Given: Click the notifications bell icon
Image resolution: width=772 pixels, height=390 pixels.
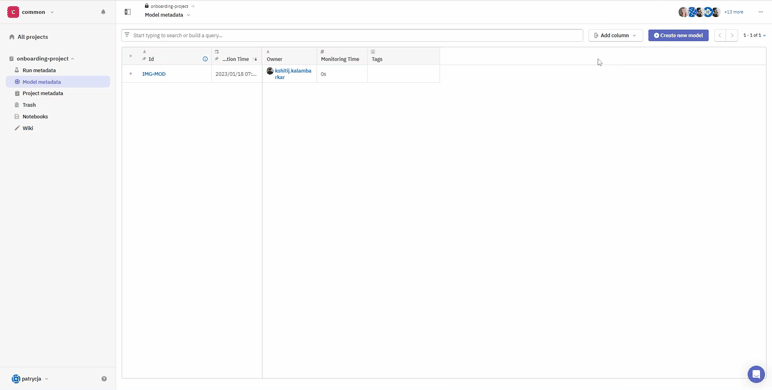Looking at the screenshot, I should point(103,12).
